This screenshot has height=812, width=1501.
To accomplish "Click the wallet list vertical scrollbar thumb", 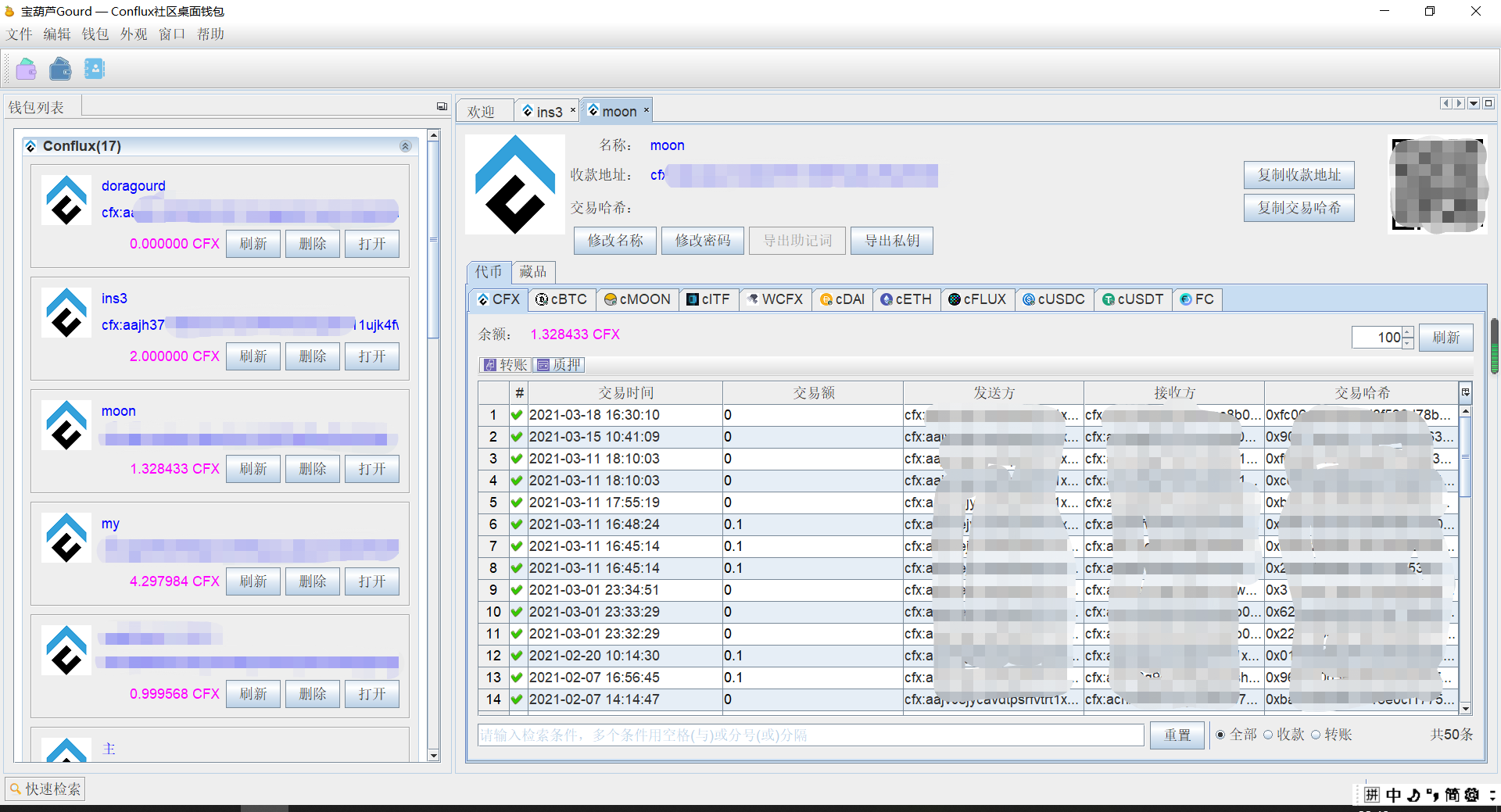I will tap(434, 240).
